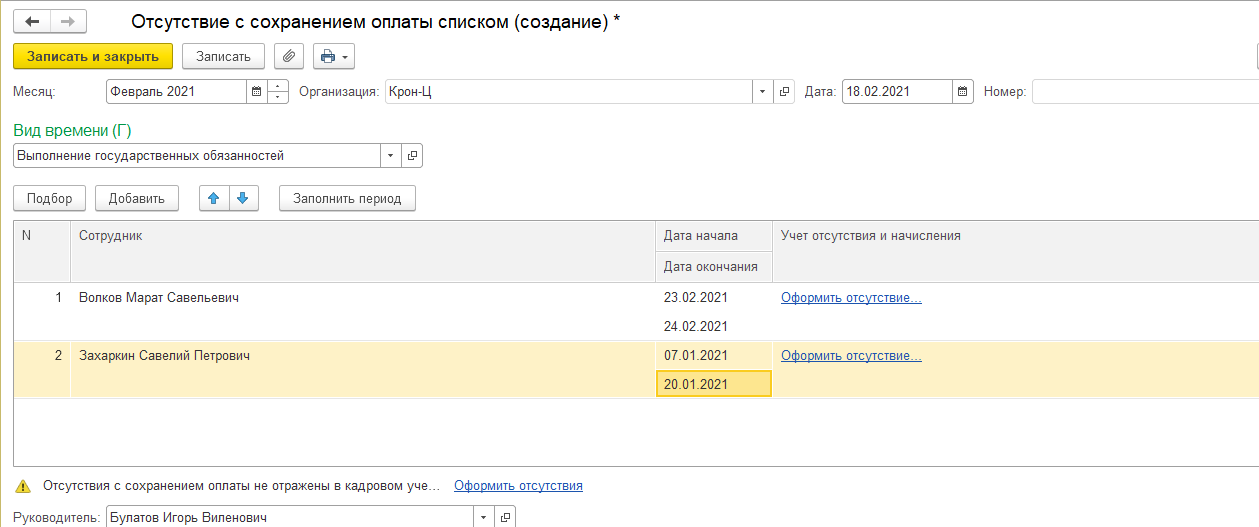Expand the Организация dropdown list
The width and height of the screenshot is (1259, 527).
(x=762, y=92)
